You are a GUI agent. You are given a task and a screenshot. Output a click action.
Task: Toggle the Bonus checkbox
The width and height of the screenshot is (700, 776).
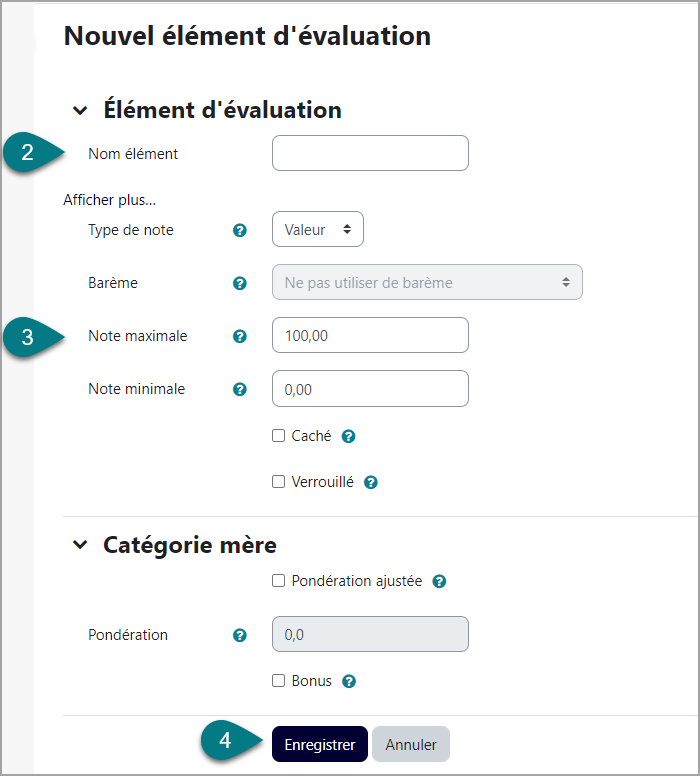pos(279,680)
